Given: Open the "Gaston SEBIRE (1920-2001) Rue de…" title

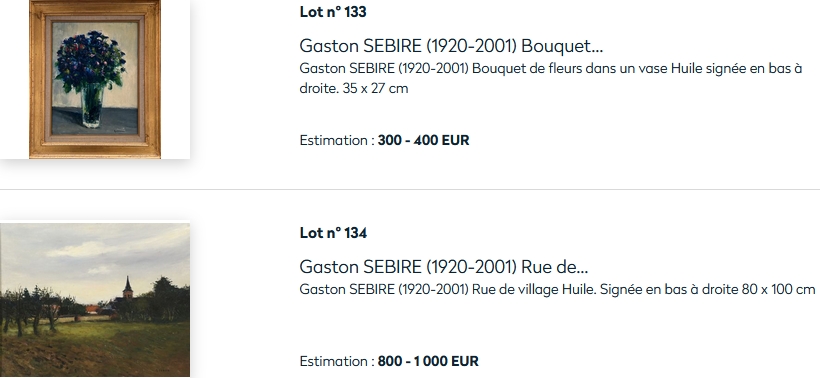Looking at the screenshot, I should (443, 267).
